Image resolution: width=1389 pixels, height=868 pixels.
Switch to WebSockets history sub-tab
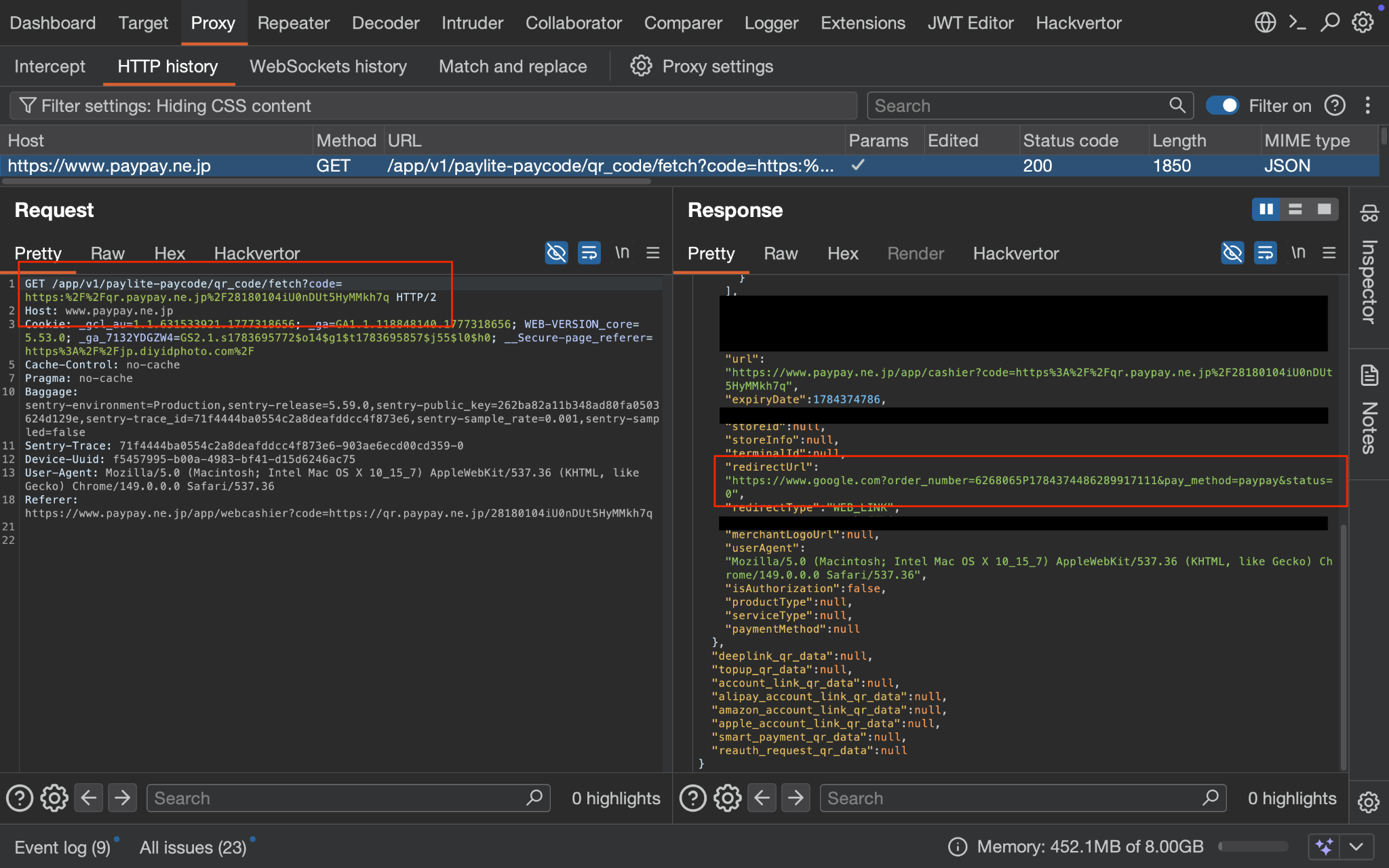pos(328,66)
